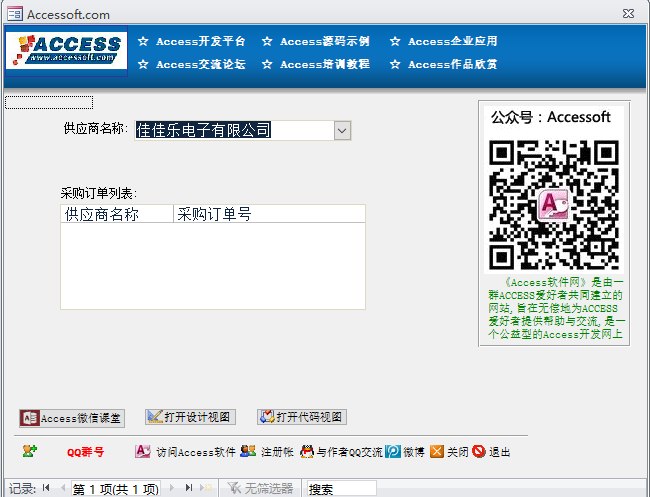Screen dimensions: 650x497
Task: Open the Access源码示例 link
Action: pos(325,41)
